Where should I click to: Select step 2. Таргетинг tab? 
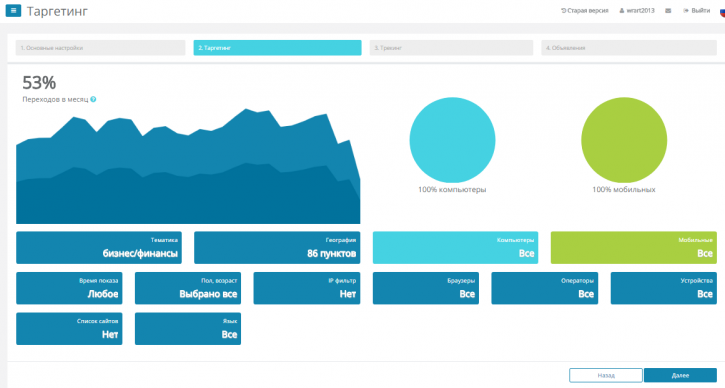click(x=277, y=48)
